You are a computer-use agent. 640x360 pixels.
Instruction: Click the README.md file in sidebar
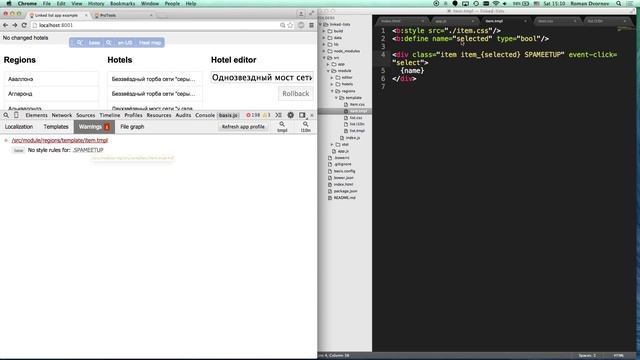click(x=344, y=198)
